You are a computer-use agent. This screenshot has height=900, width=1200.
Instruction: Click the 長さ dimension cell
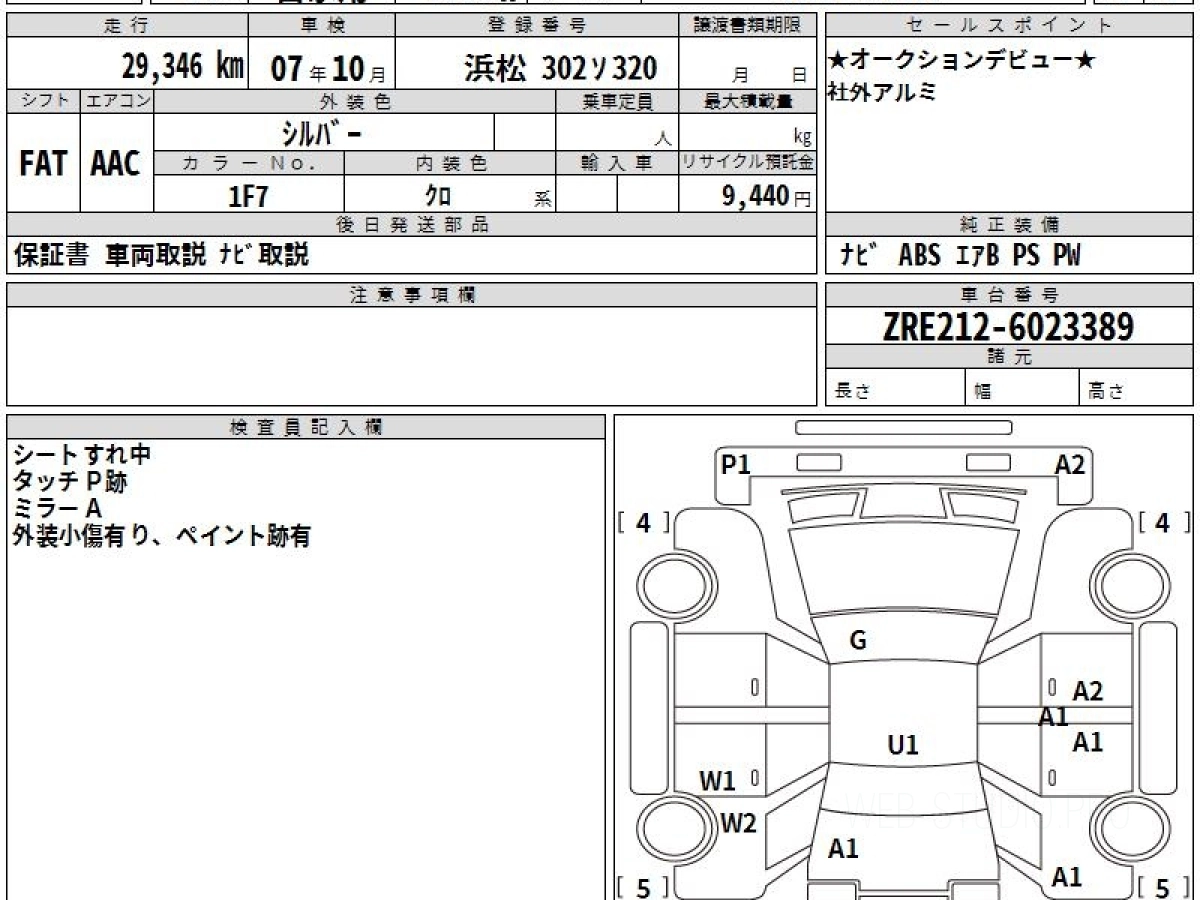point(896,389)
